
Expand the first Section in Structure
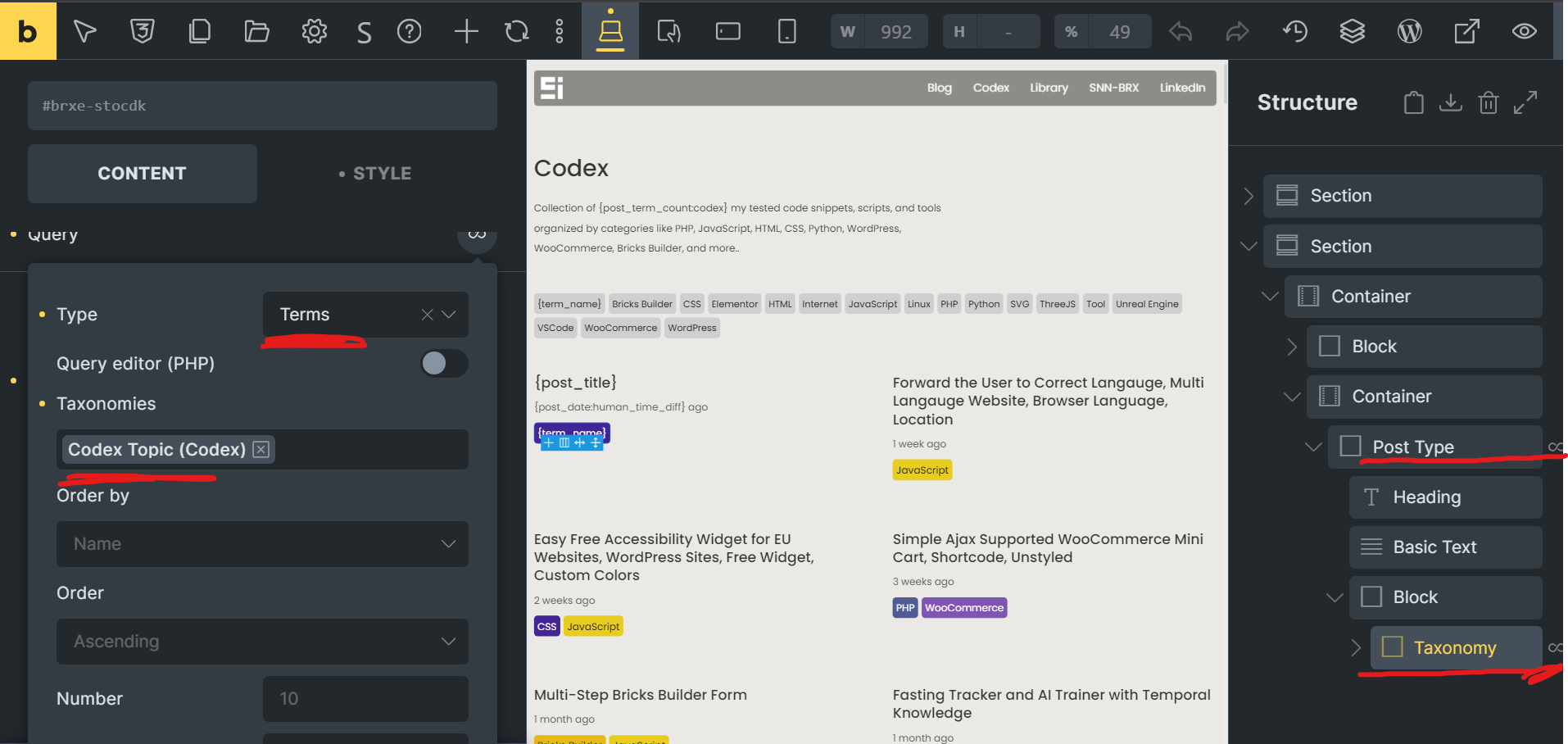[1248, 196]
